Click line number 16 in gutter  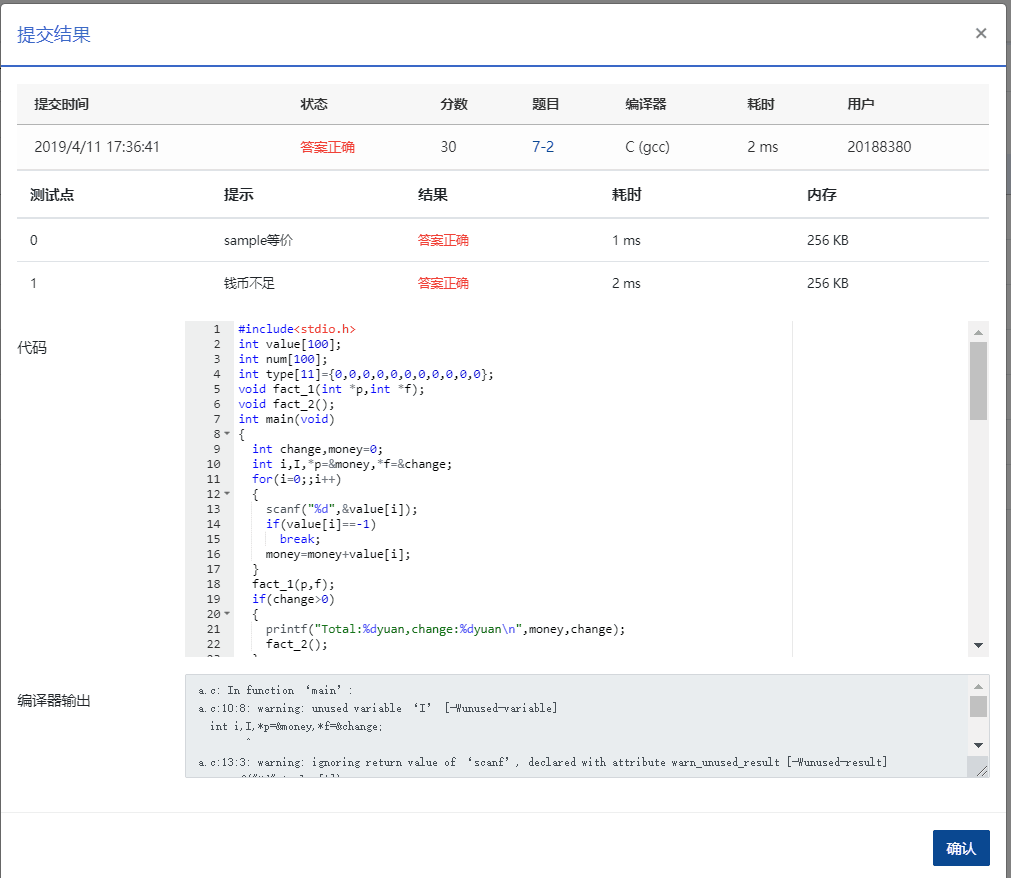(x=213, y=554)
